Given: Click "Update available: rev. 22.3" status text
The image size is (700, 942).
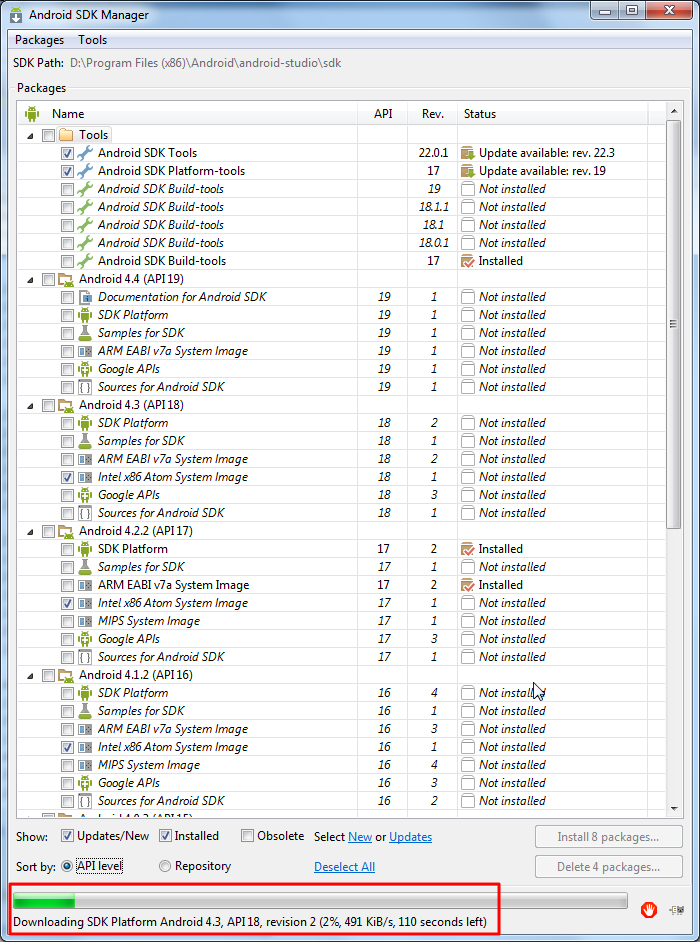Looking at the screenshot, I should pyautogui.click(x=547, y=153).
